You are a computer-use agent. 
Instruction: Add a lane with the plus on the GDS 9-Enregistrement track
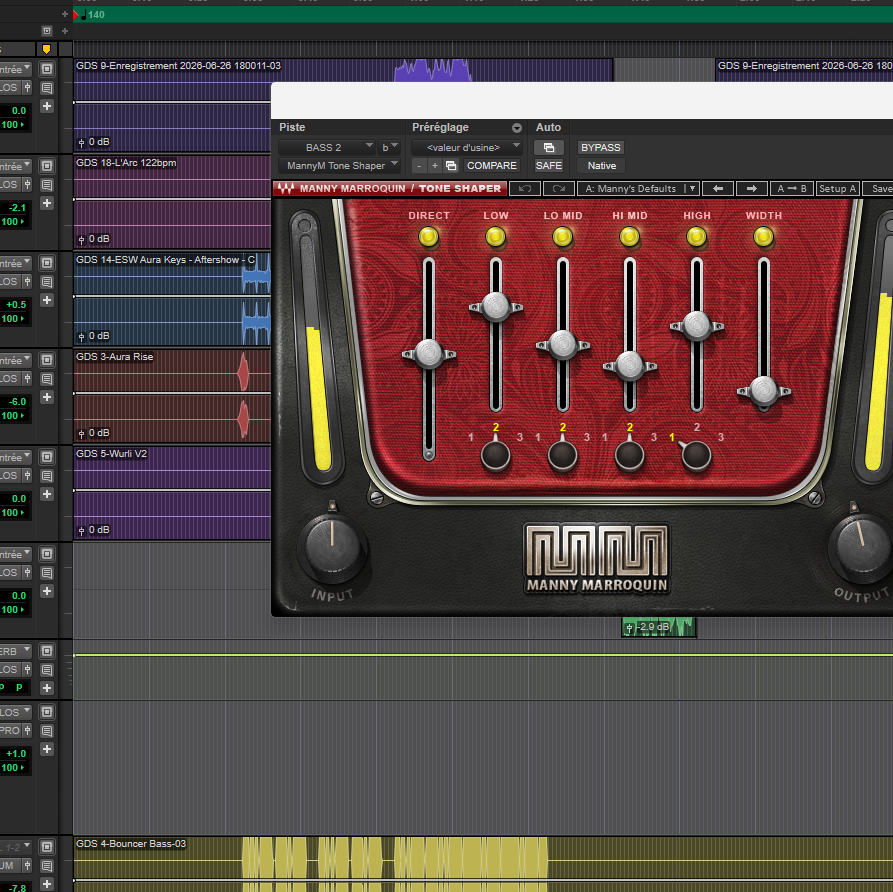[x=47, y=106]
